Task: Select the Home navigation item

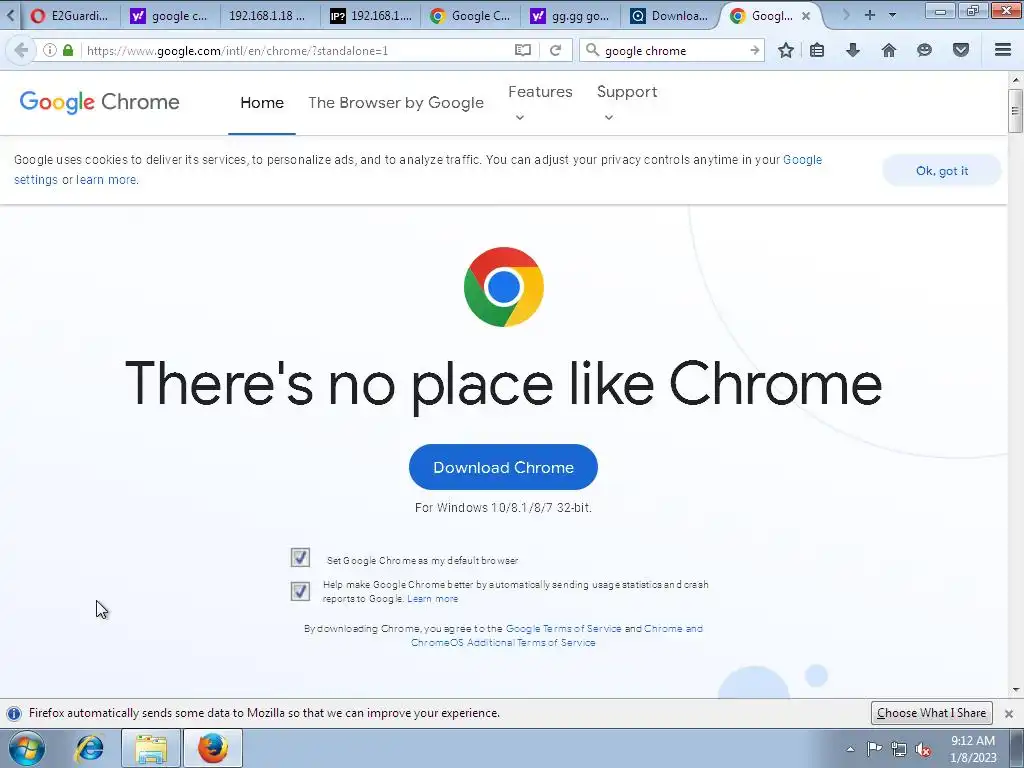Action: pos(262,103)
